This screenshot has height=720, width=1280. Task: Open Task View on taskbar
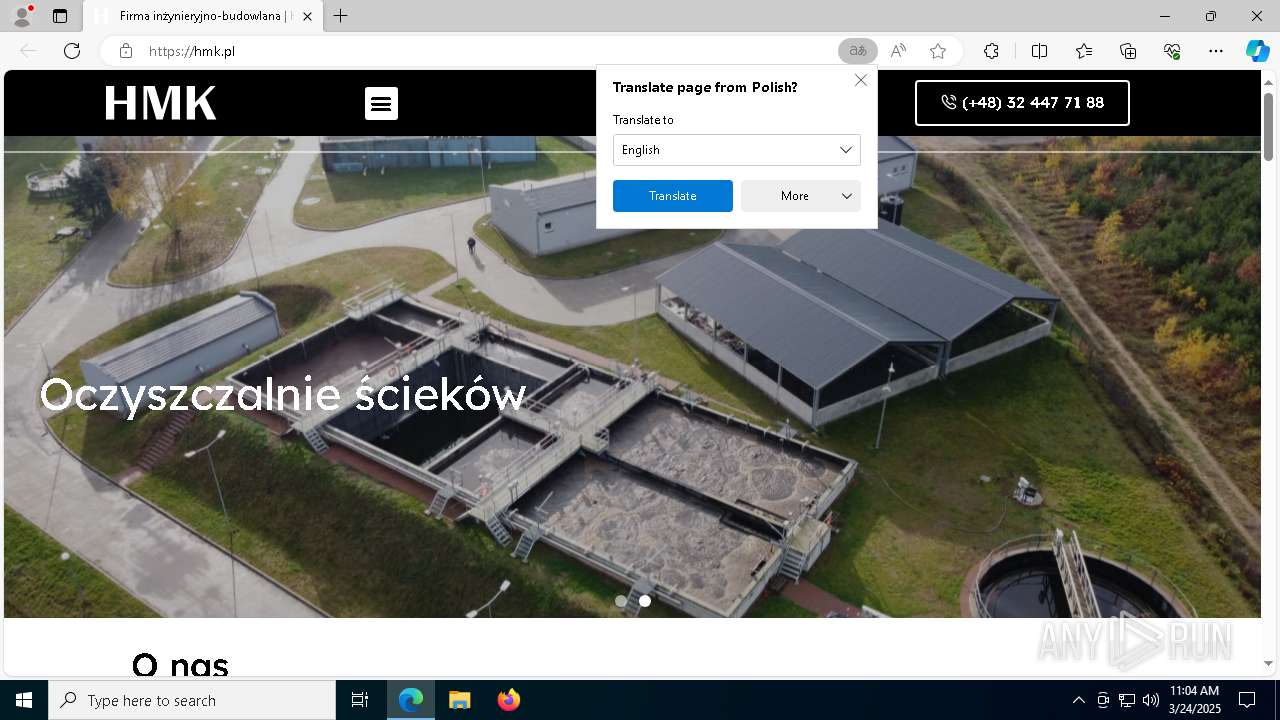pyautogui.click(x=360, y=700)
